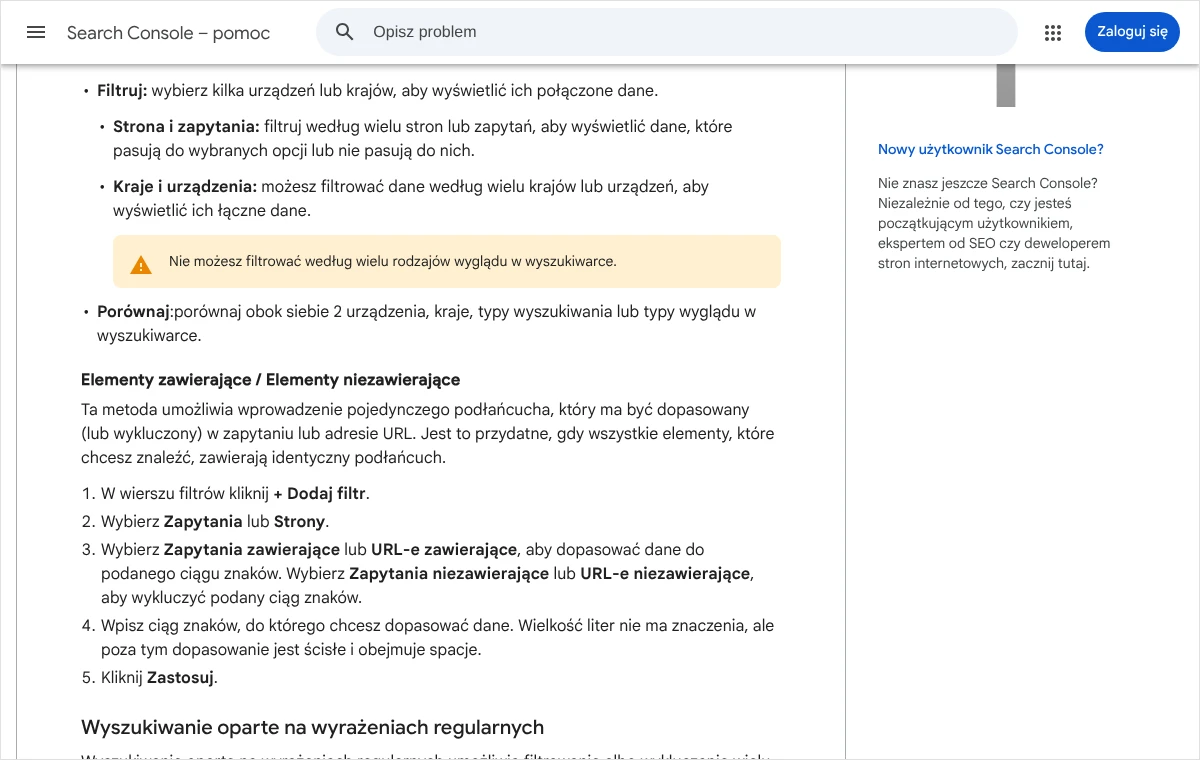Open the Google apps grid

click(1053, 32)
